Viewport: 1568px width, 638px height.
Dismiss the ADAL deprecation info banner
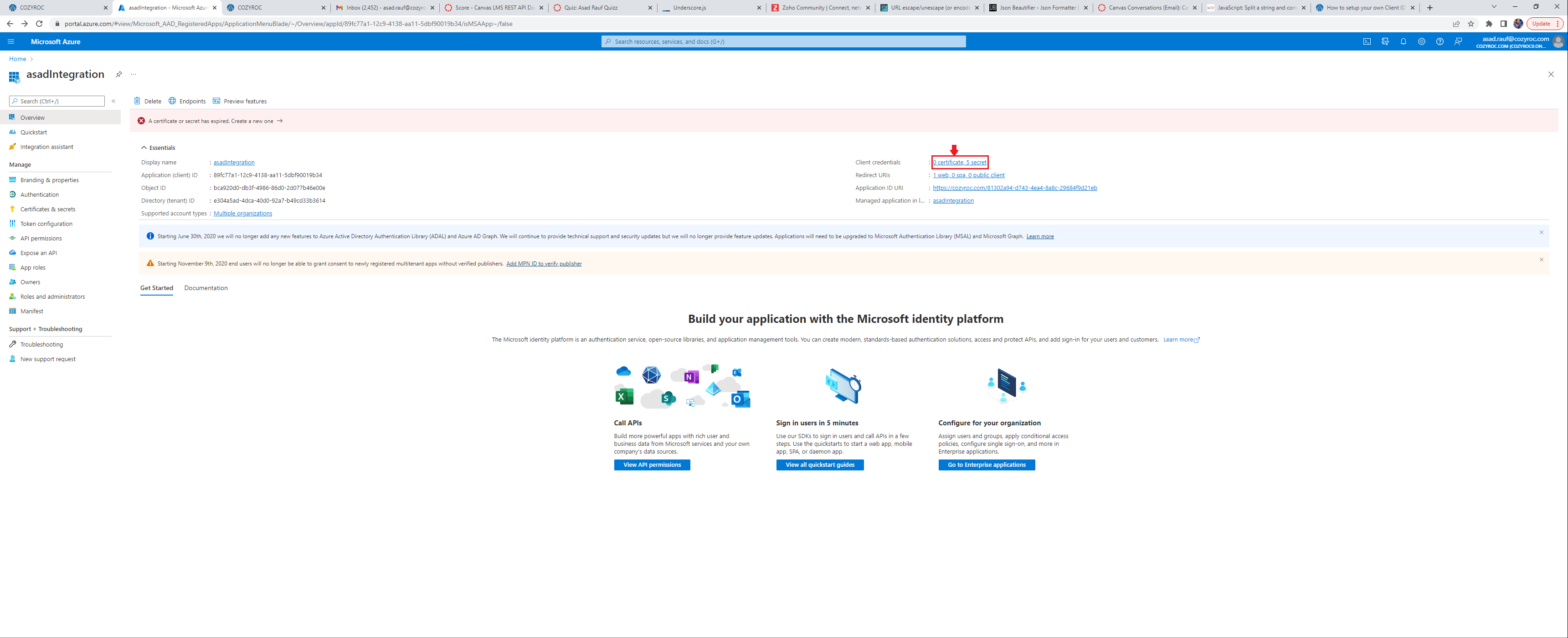click(1541, 232)
